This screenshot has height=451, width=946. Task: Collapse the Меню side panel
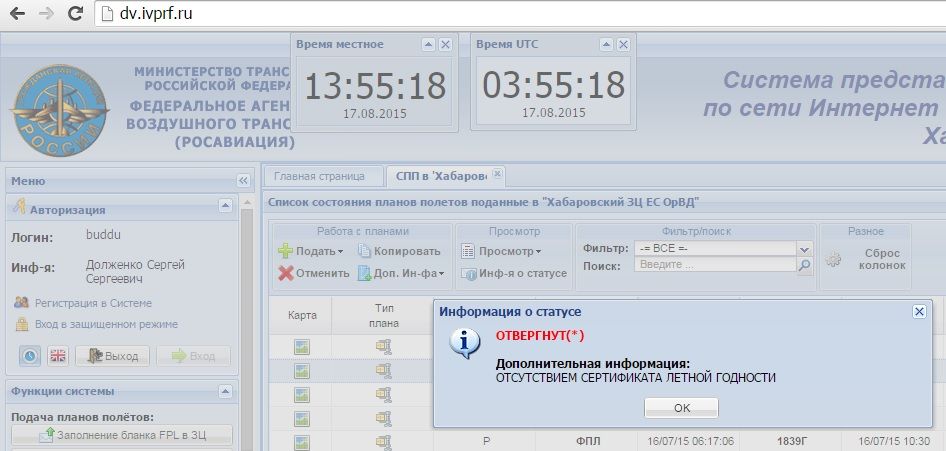click(x=243, y=180)
